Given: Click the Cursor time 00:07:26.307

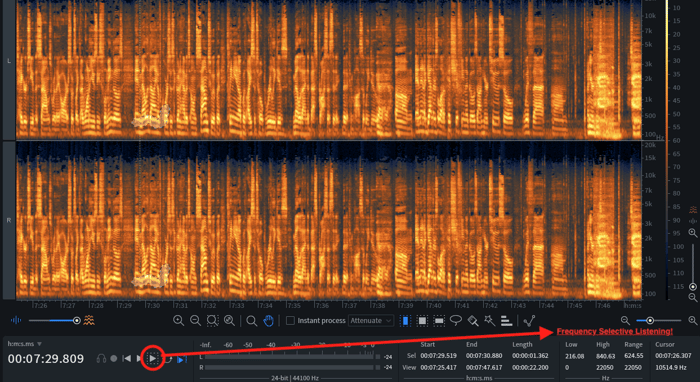Looking at the screenshot, I should pyautogui.click(x=673, y=356).
